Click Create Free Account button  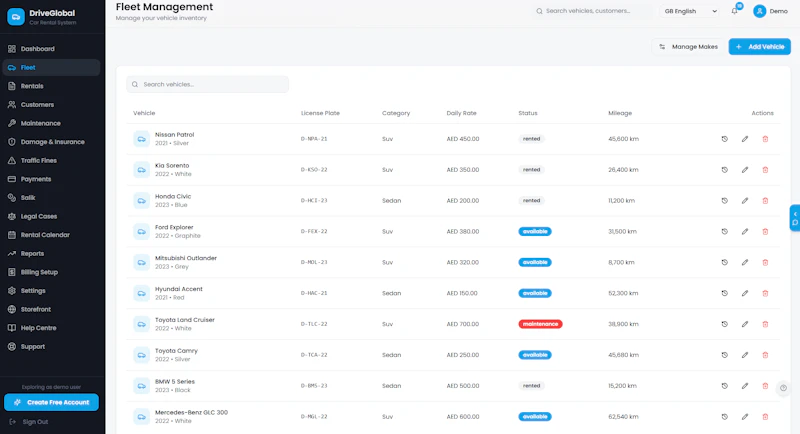(51, 402)
